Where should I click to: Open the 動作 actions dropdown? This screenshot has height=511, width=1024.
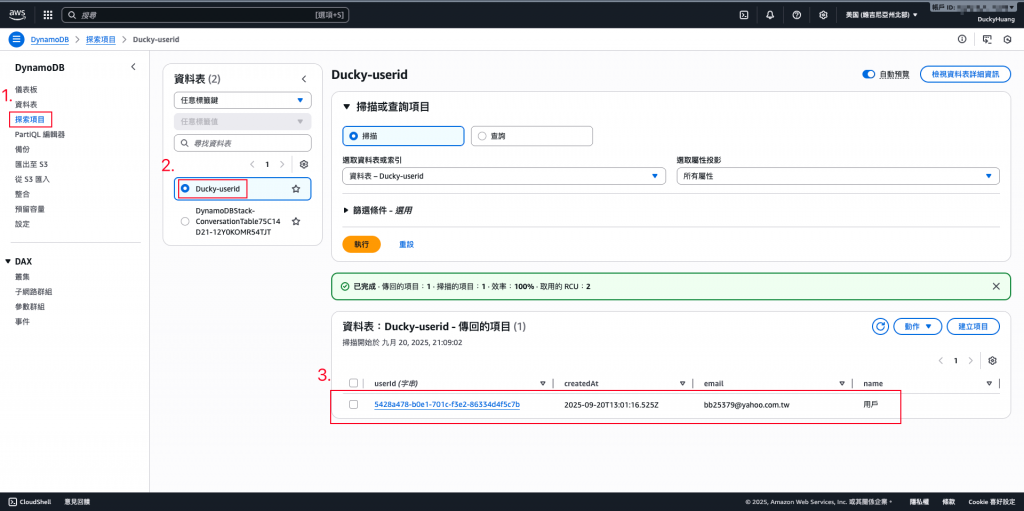pyautogui.click(x=918, y=326)
